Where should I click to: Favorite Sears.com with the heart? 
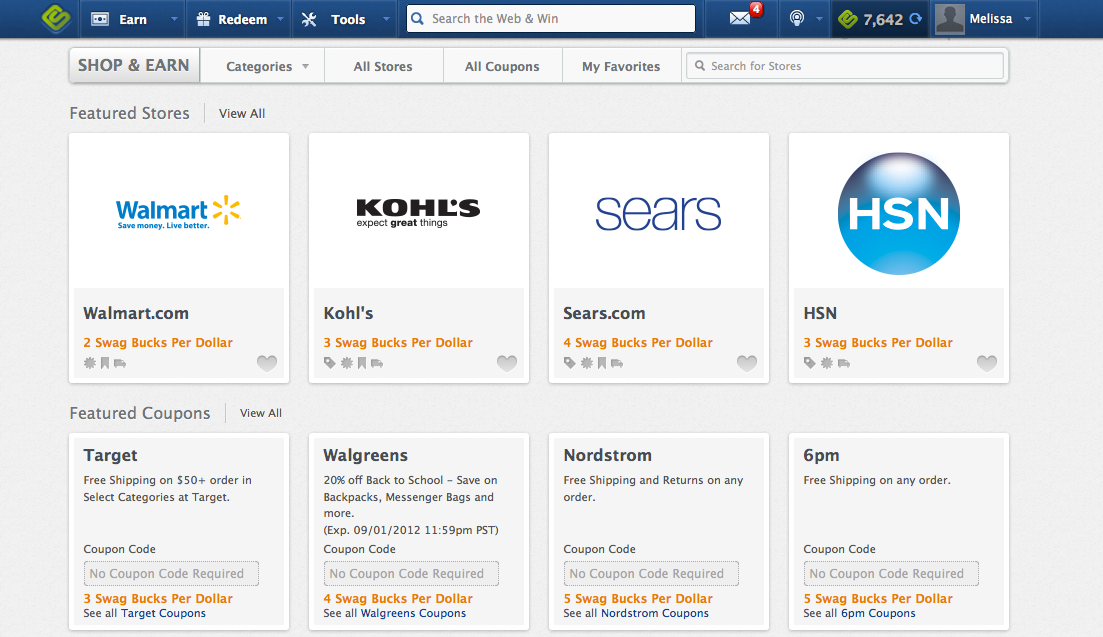coord(747,363)
